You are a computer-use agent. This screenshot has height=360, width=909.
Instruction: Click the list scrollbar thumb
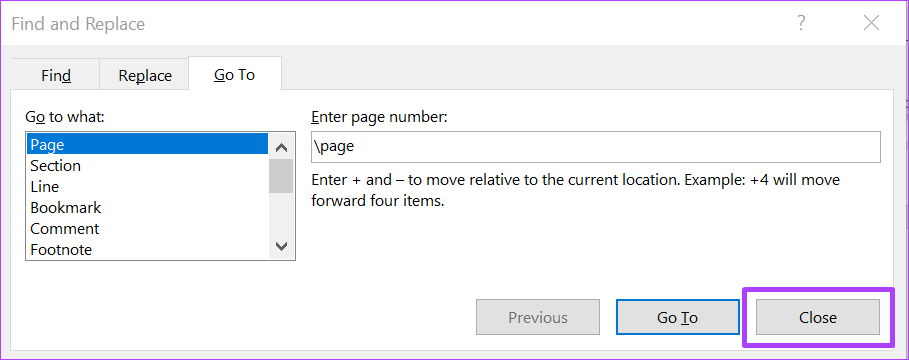point(281,176)
